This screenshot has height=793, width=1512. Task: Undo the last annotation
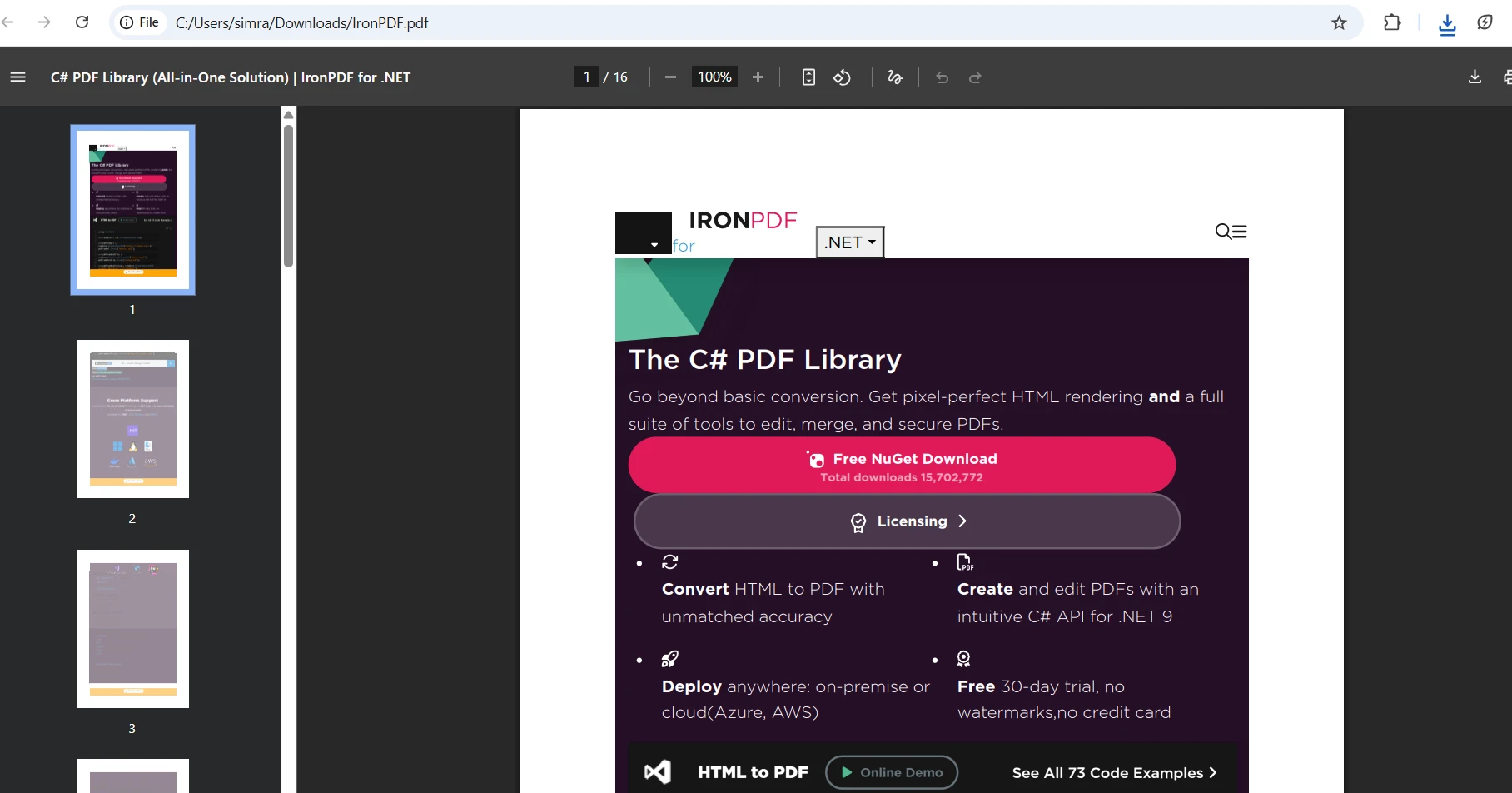pyautogui.click(x=942, y=77)
